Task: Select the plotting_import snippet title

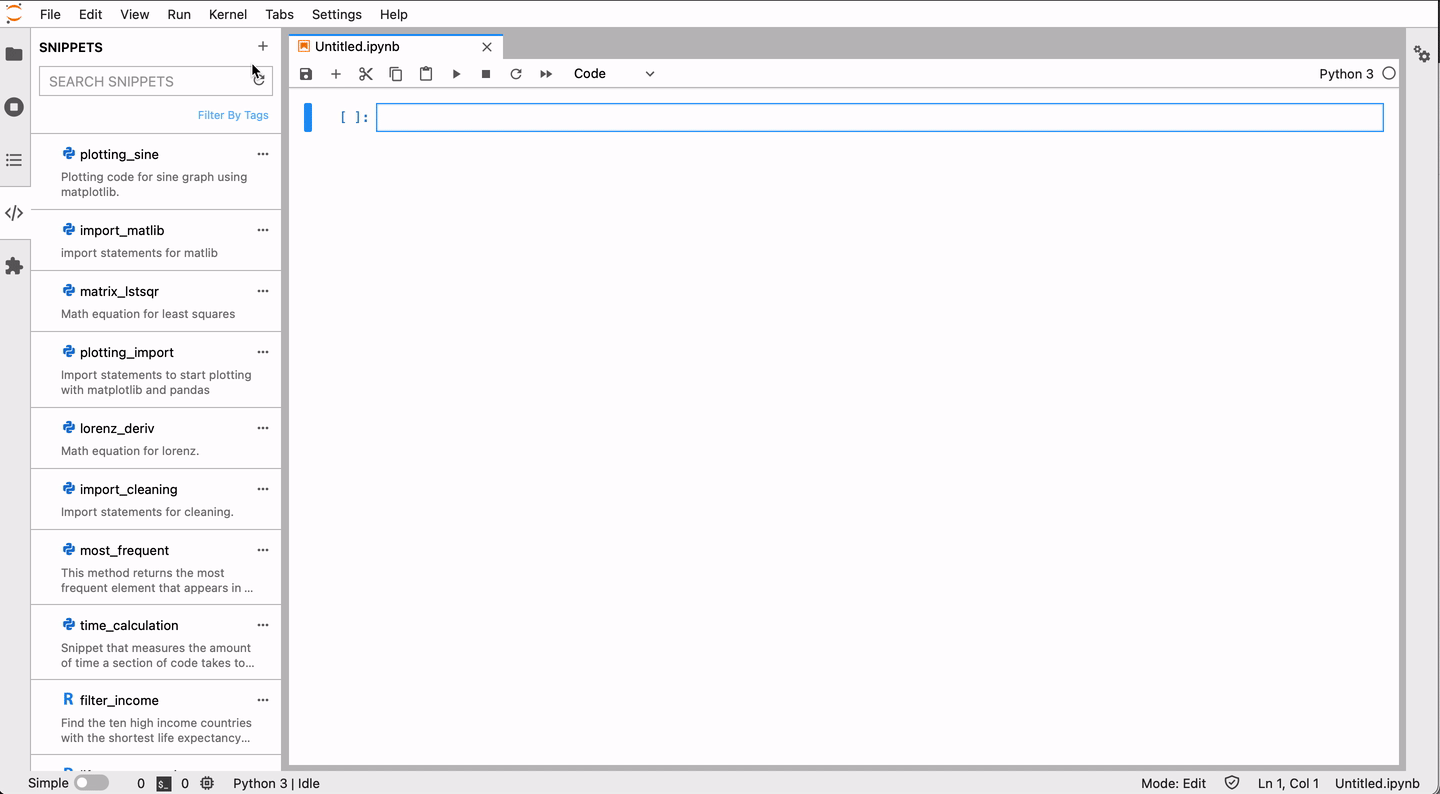Action: point(127,352)
